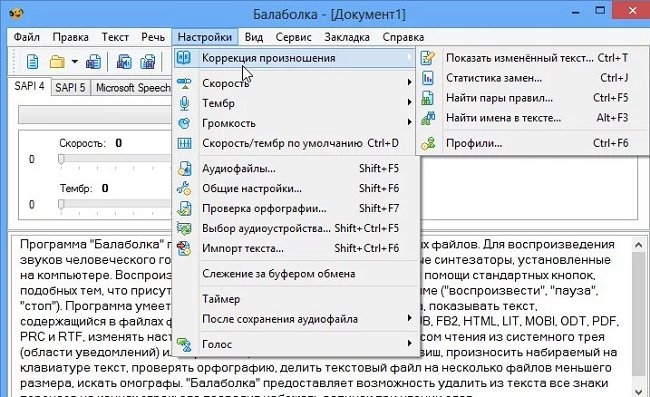This screenshot has height=397, width=650.
Task: Choose Общие настройки... menu entry
Action: [x=297, y=189]
